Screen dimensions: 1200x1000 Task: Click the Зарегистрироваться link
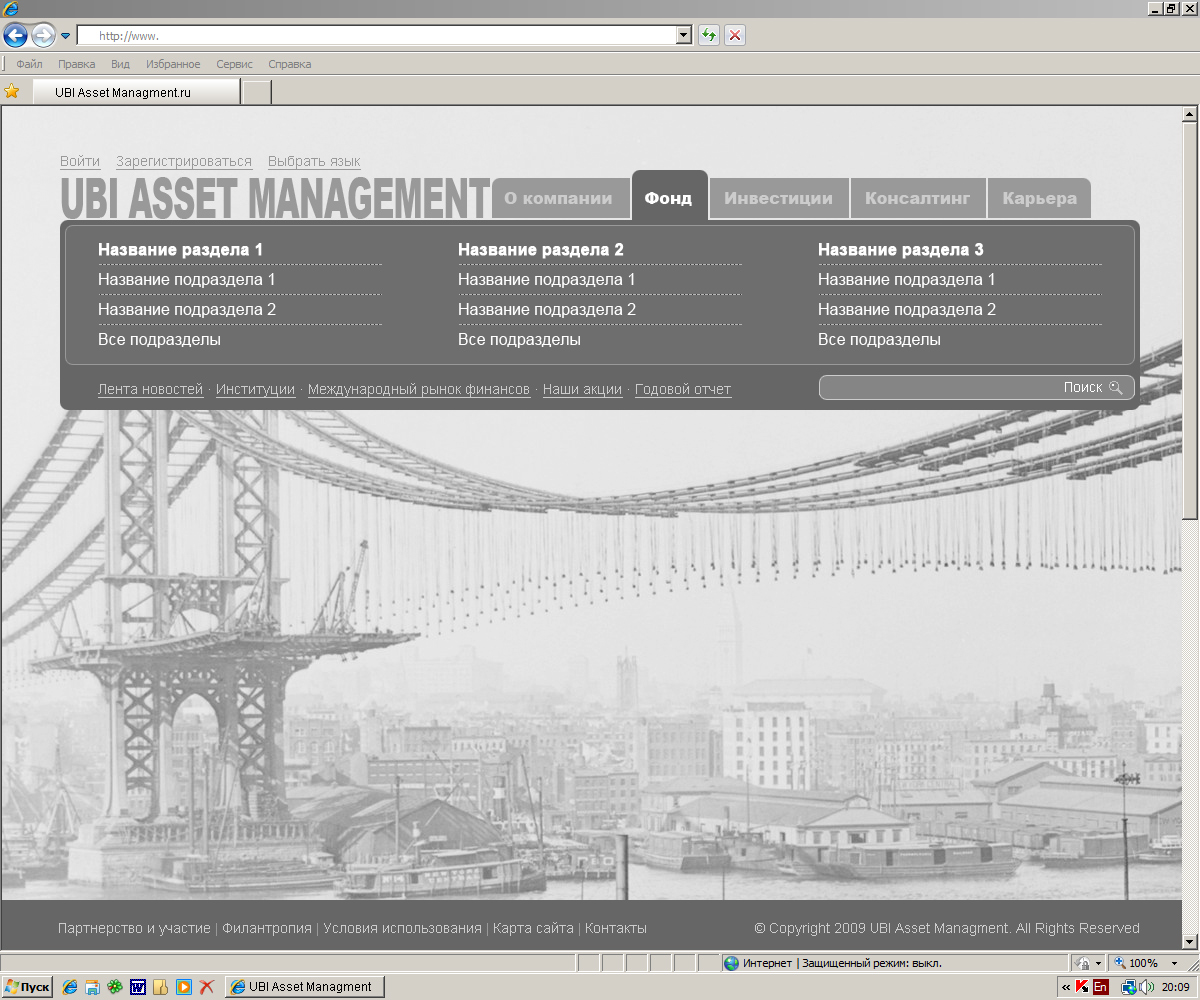point(184,160)
